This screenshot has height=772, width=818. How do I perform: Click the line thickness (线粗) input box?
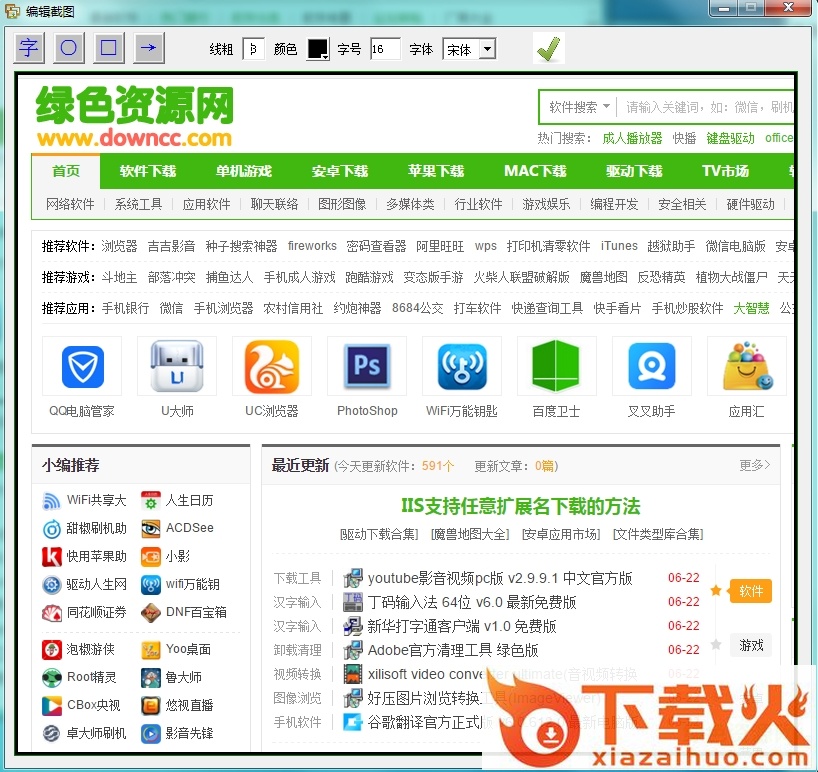[x=254, y=49]
